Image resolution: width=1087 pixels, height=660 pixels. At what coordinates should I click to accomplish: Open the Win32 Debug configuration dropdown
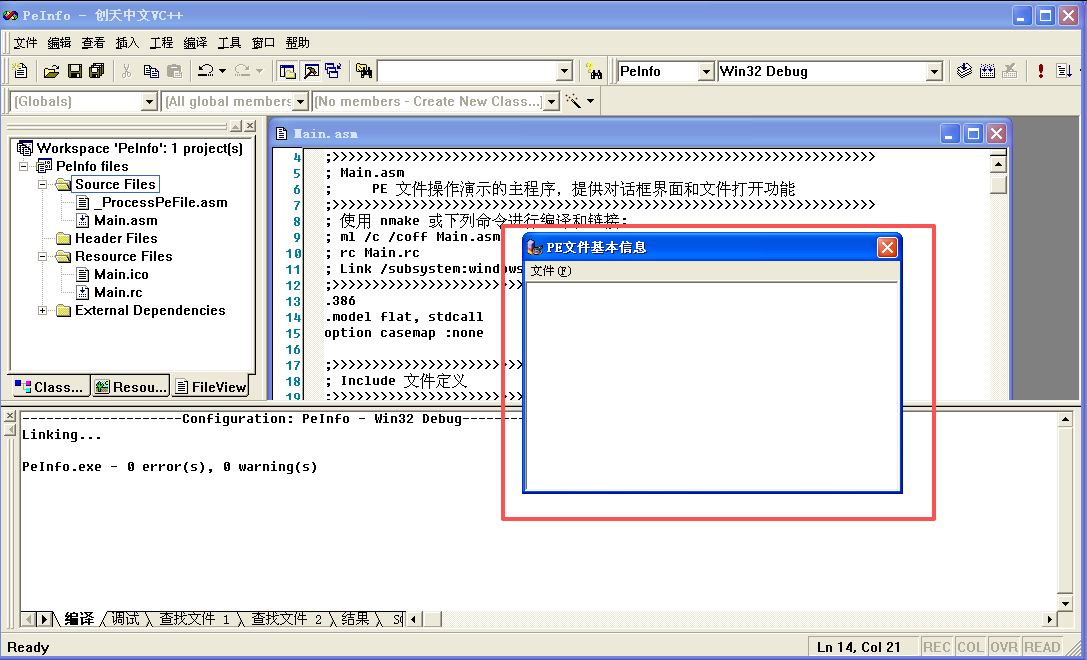point(934,71)
